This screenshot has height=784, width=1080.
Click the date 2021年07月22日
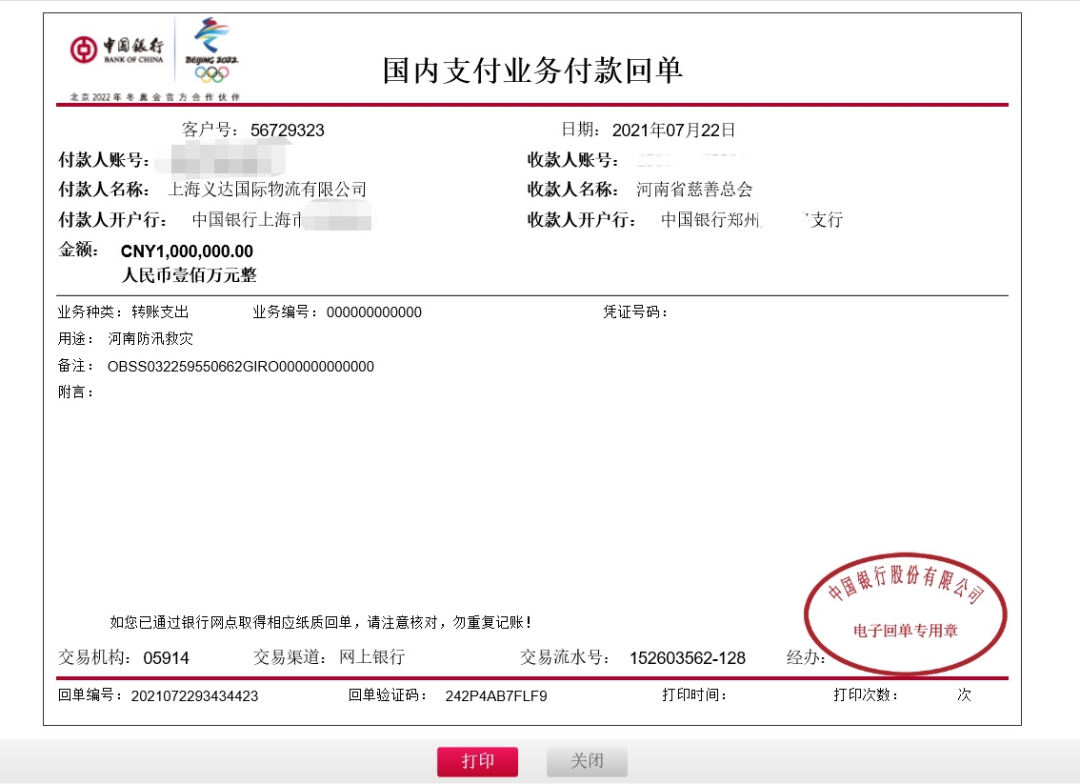[x=673, y=130]
